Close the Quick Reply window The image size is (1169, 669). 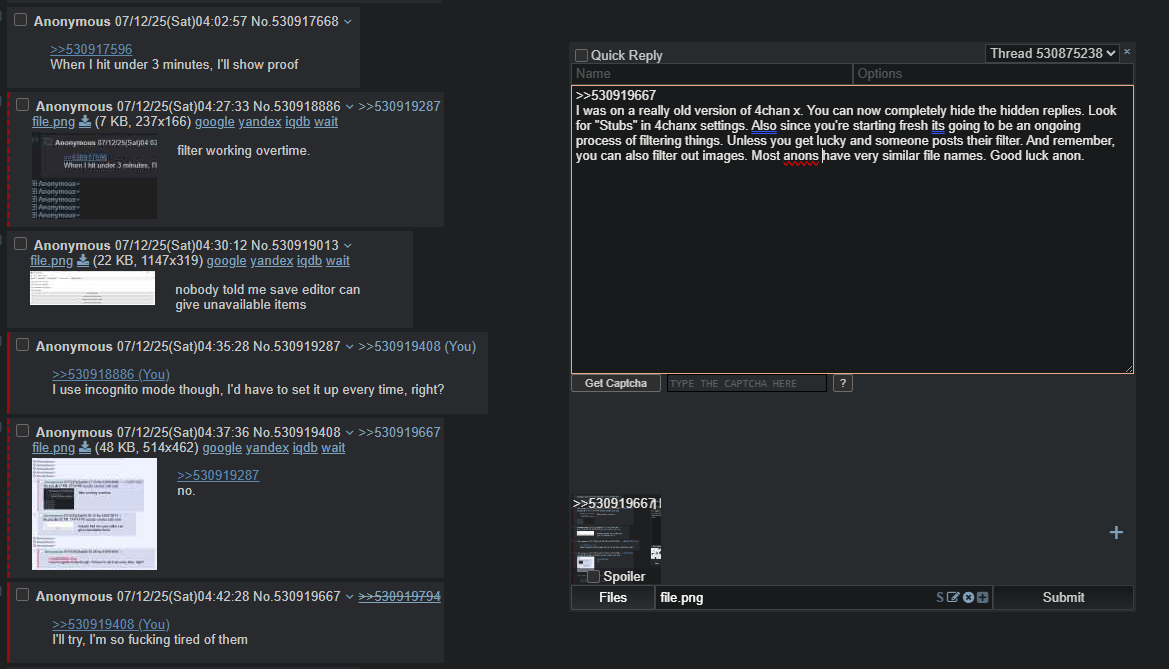(x=1127, y=52)
